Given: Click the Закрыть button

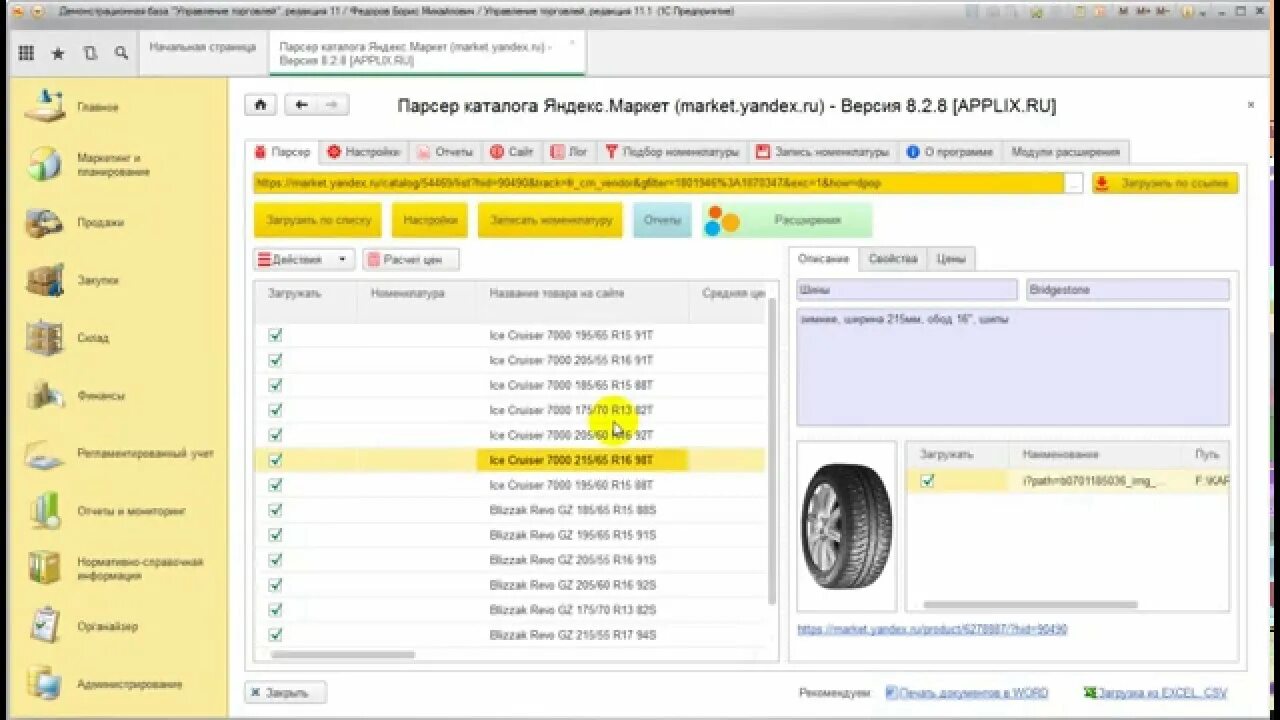Looking at the screenshot, I should tap(285, 692).
